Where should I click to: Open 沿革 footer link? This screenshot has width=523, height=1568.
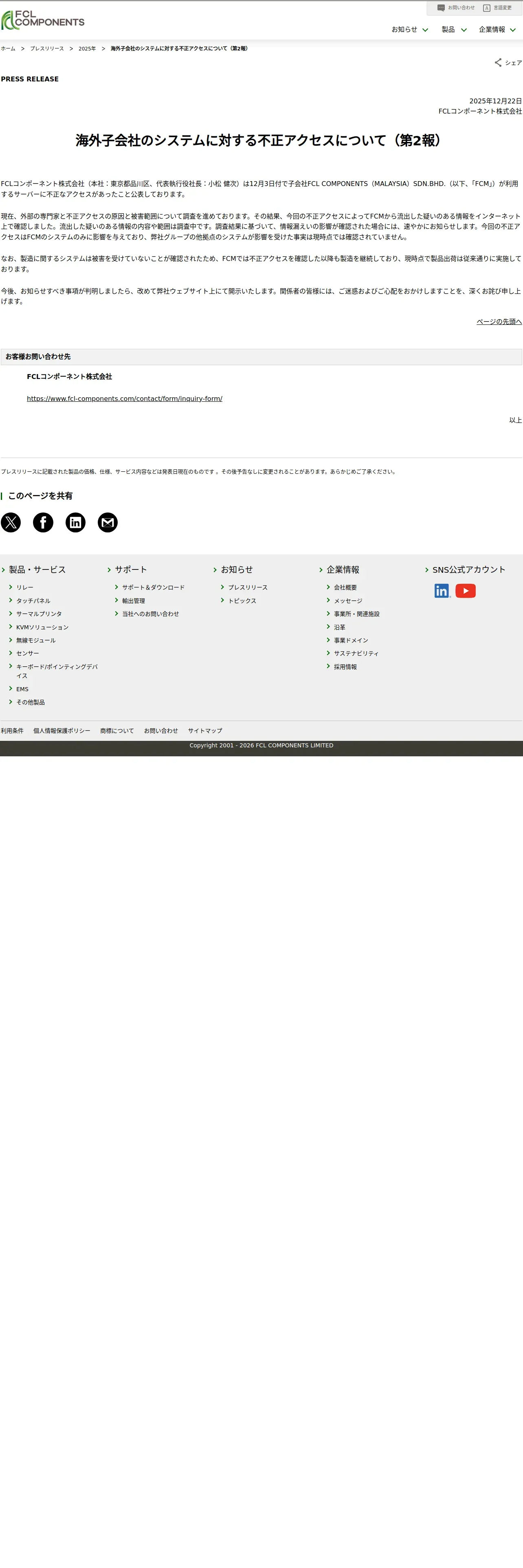point(340,627)
